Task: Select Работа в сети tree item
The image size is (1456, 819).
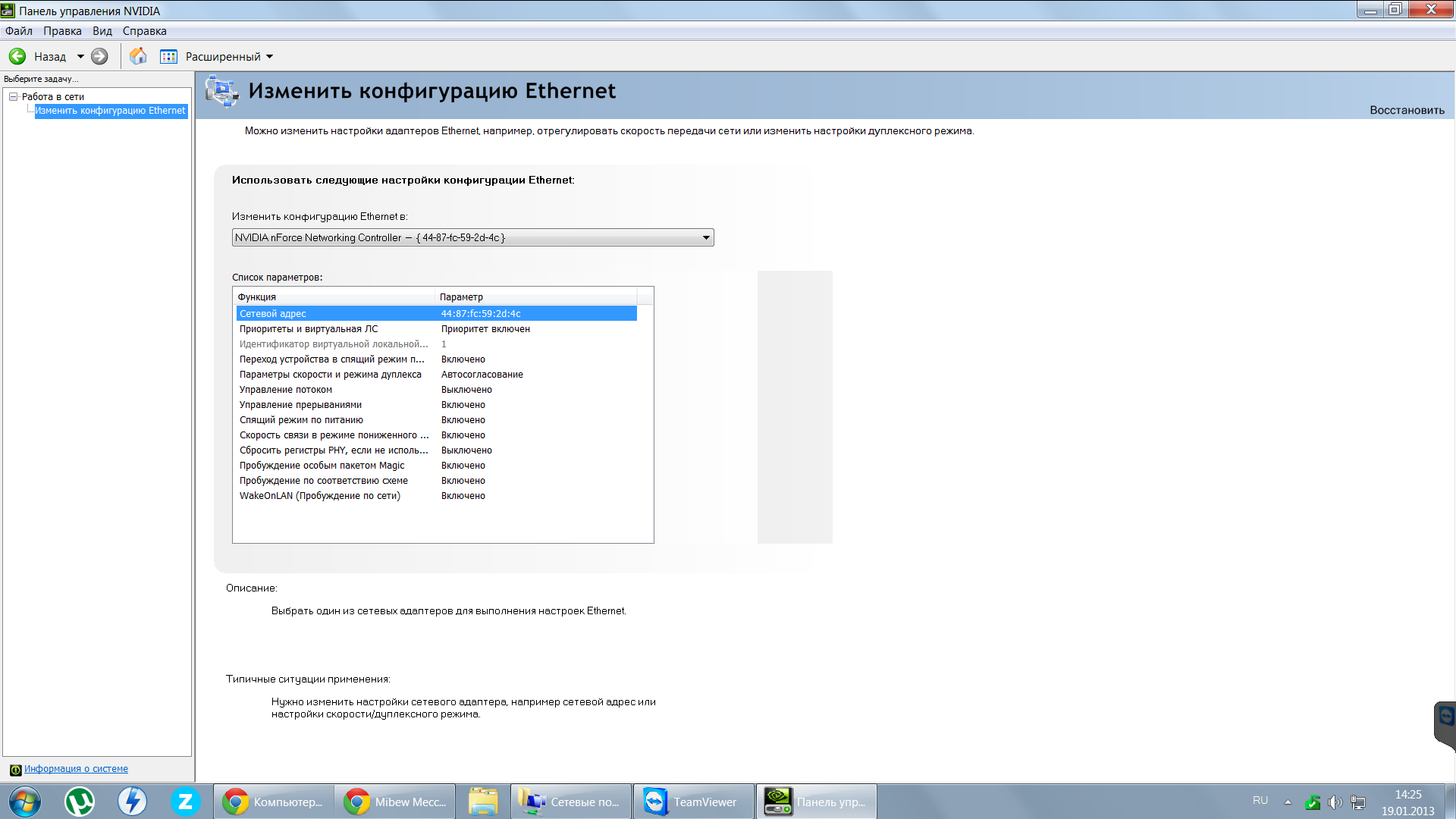Action: tap(53, 96)
